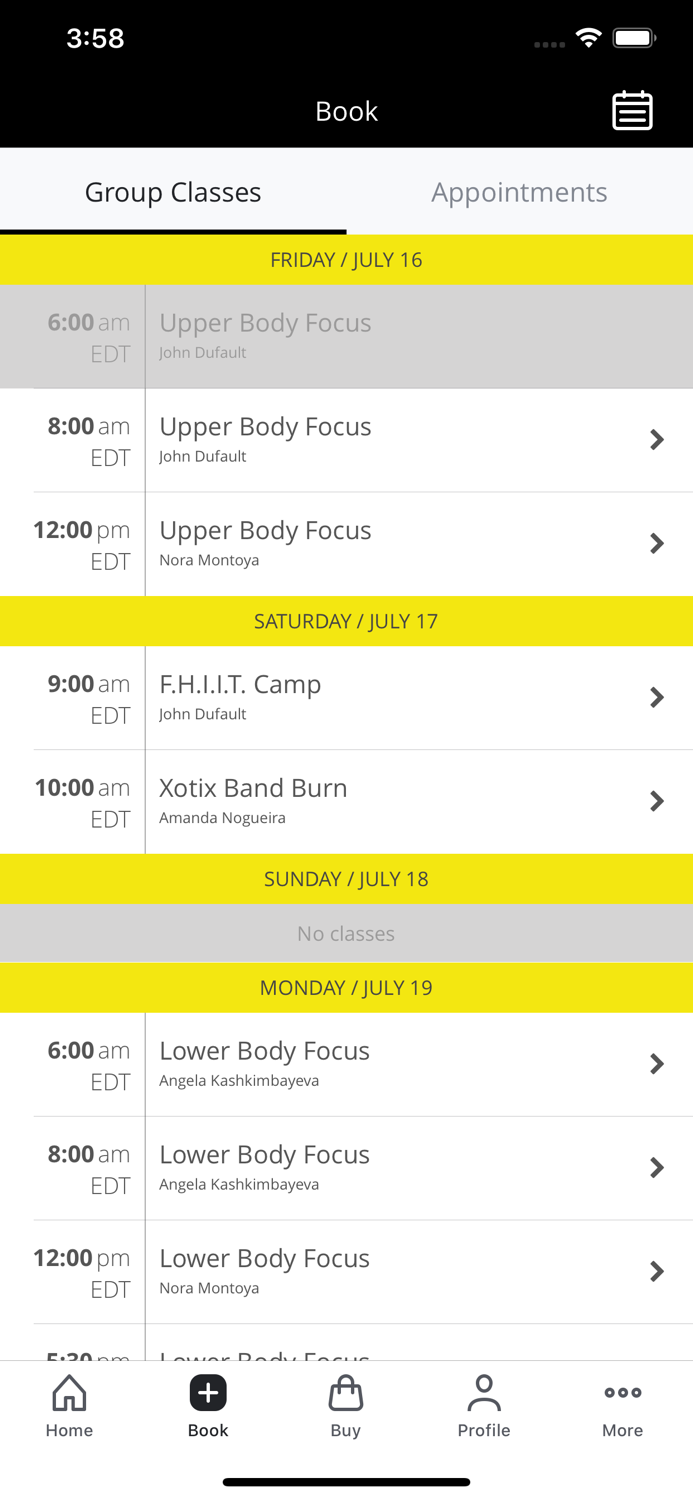Tap the Saturday / July 17 header
Viewport: 693px width, 1500px height.
point(346,621)
